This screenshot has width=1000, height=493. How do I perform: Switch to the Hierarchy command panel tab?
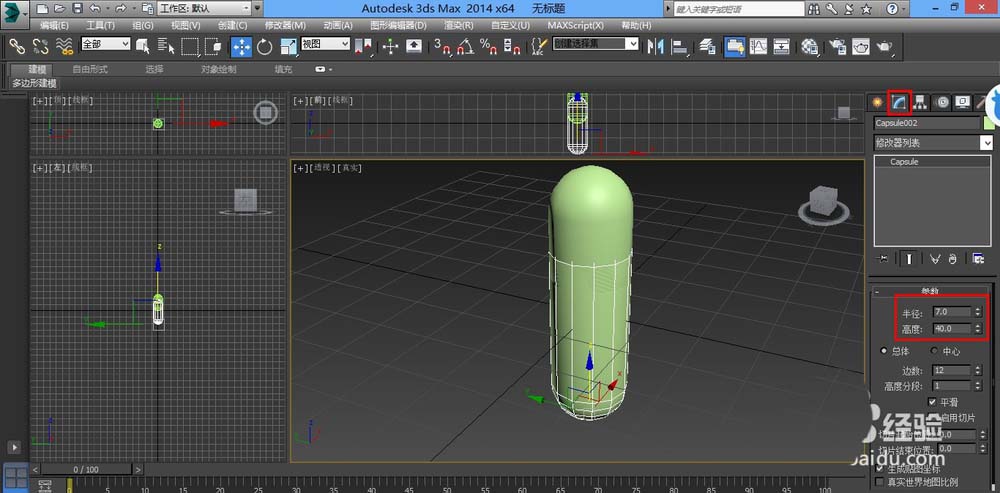[x=920, y=102]
